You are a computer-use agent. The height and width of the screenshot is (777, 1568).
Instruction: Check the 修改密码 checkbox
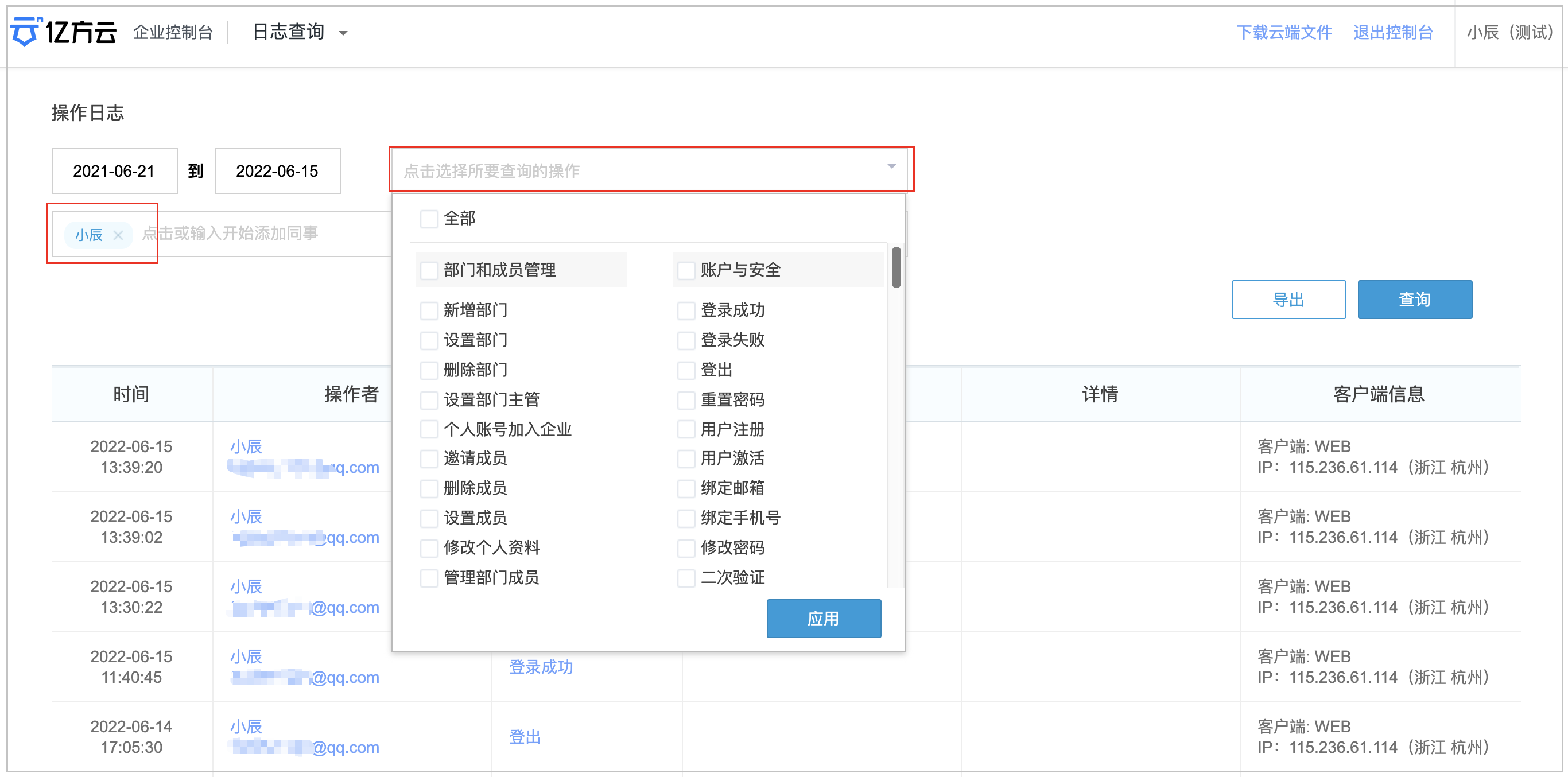click(x=686, y=547)
